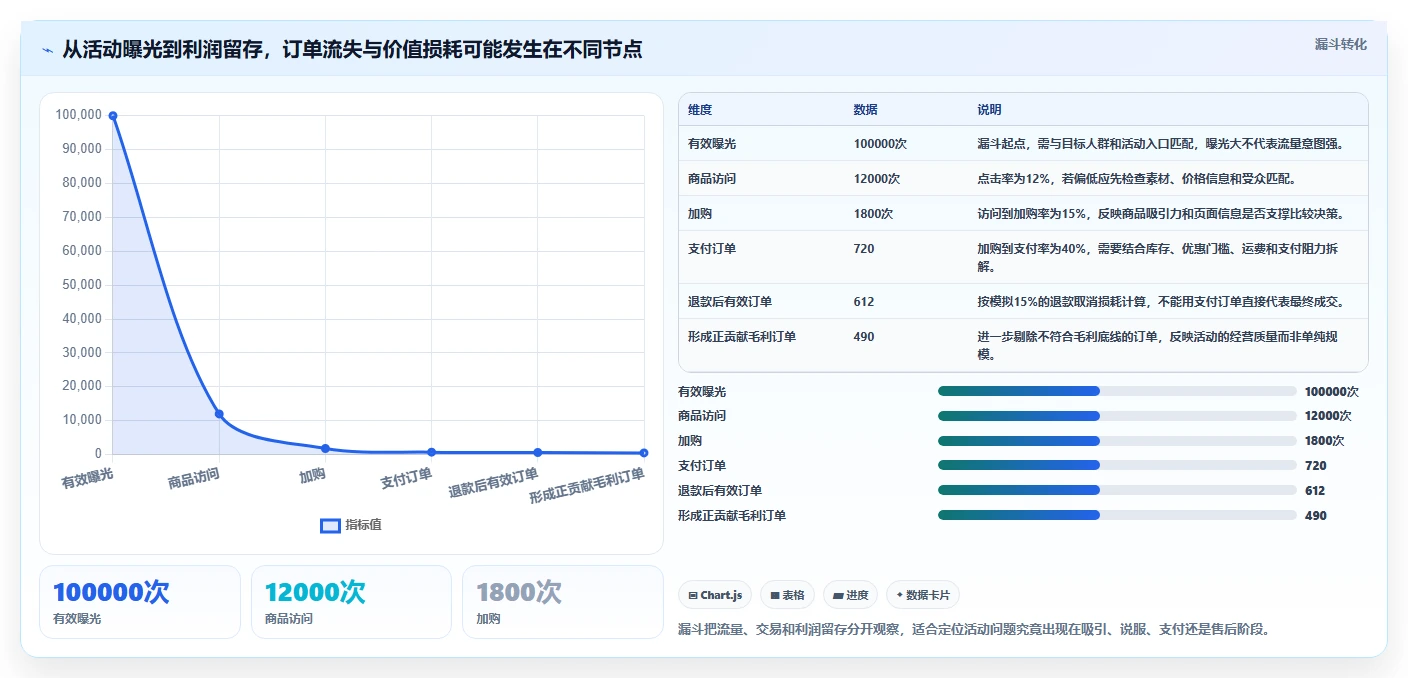The height and width of the screenshot is (678, 1408).
Task: Click the 10,000 y-axis label
Action: [x=81, y=420]
